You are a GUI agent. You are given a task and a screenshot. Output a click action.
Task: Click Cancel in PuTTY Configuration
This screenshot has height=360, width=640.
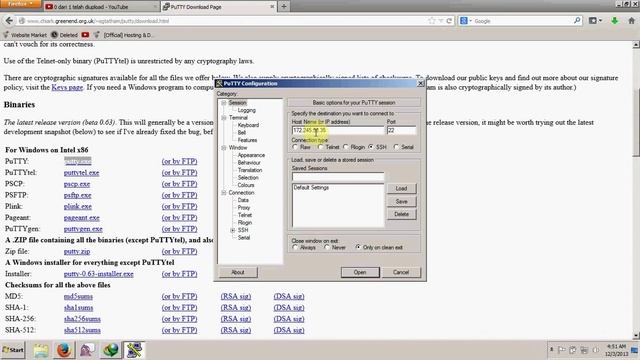pos(401,272)
